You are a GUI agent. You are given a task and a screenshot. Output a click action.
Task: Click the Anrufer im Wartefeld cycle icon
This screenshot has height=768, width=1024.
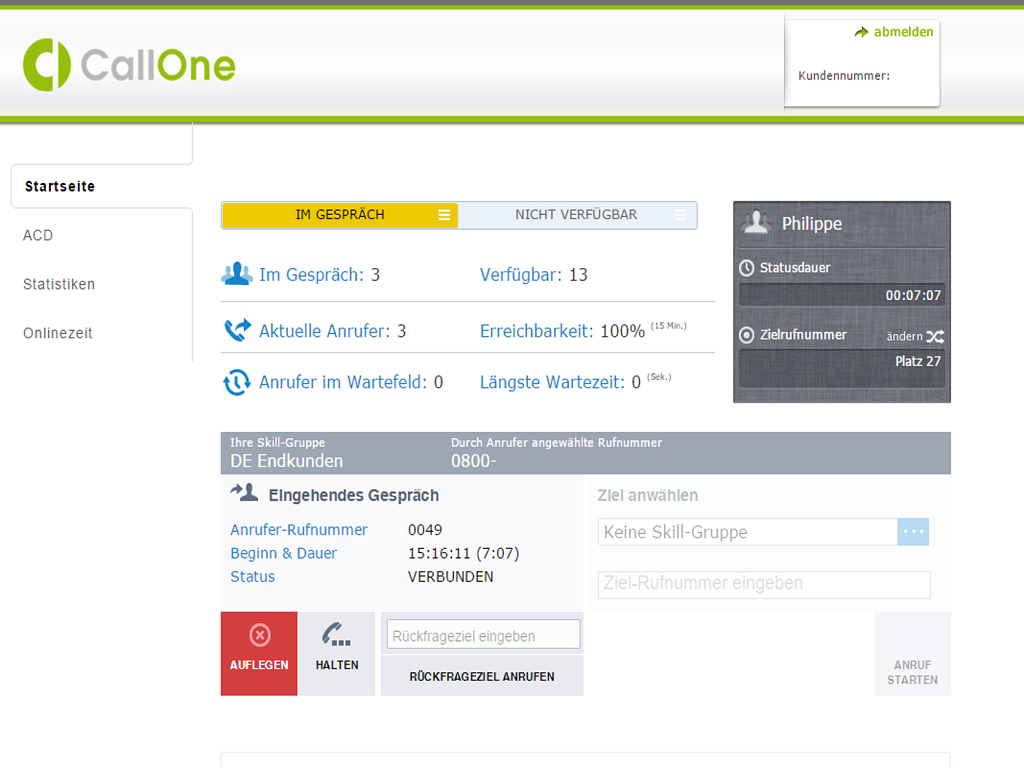[237, 382]
